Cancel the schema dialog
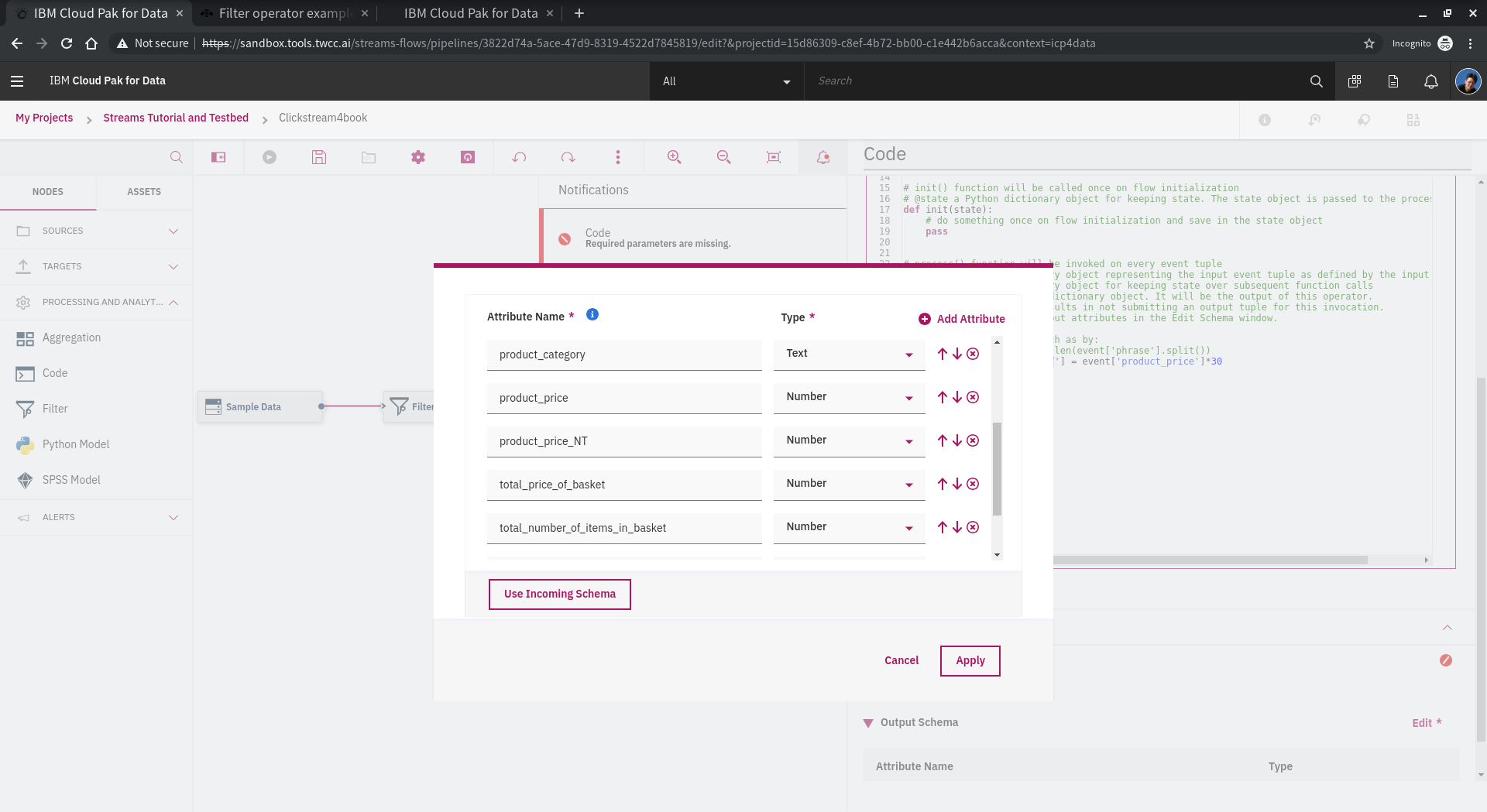Screen dimensions: 1487x812 [901, 660]
